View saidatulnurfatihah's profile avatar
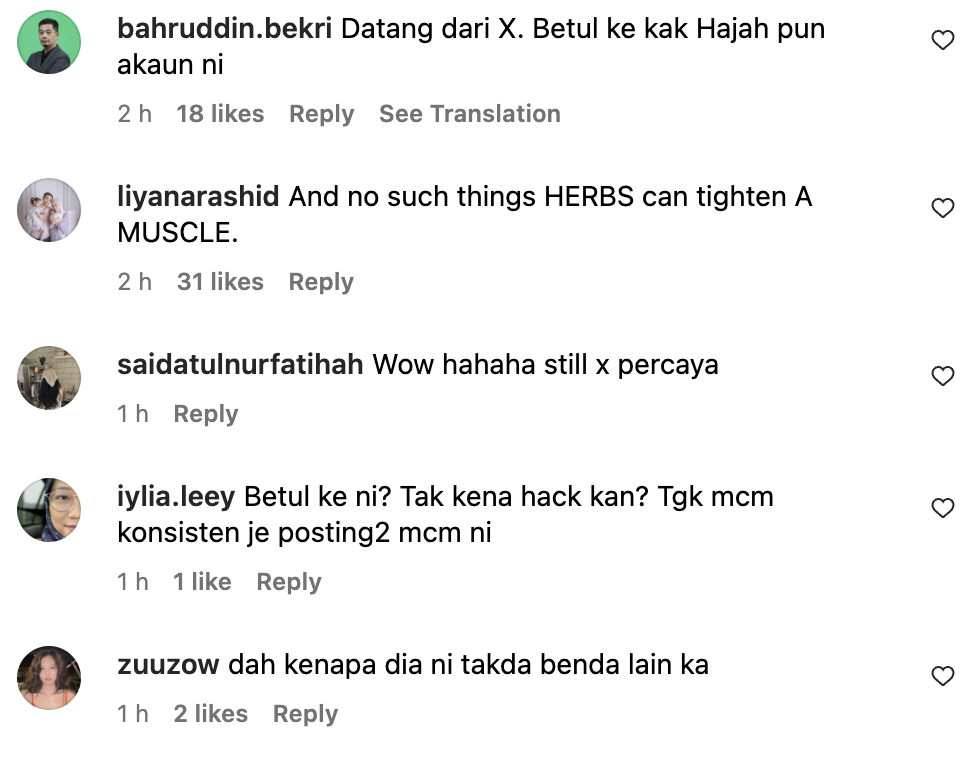The height and width of the screenshot is (758, 976). point(49,378)
